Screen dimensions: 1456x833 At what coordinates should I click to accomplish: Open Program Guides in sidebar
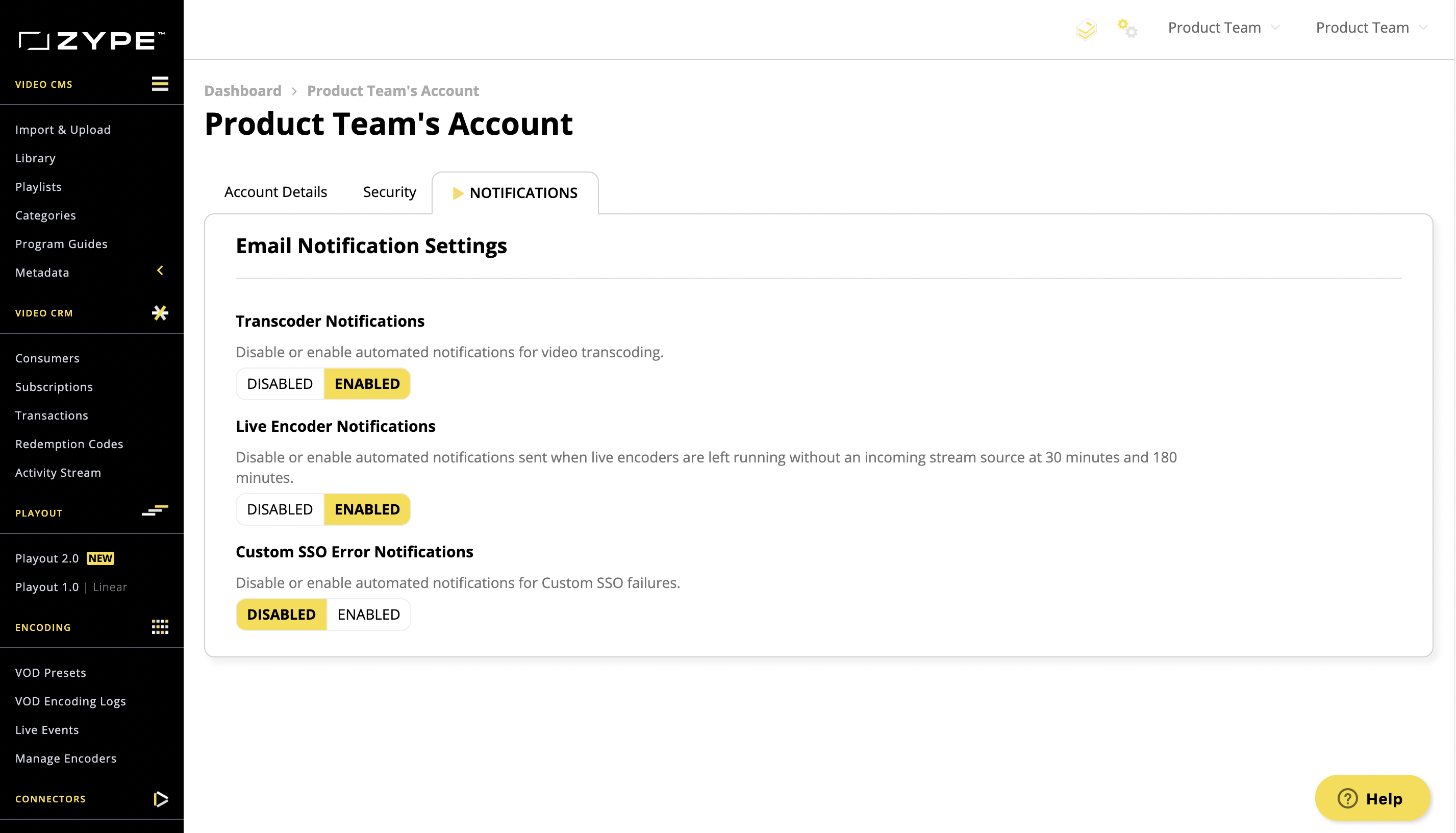tap(61, 243)
